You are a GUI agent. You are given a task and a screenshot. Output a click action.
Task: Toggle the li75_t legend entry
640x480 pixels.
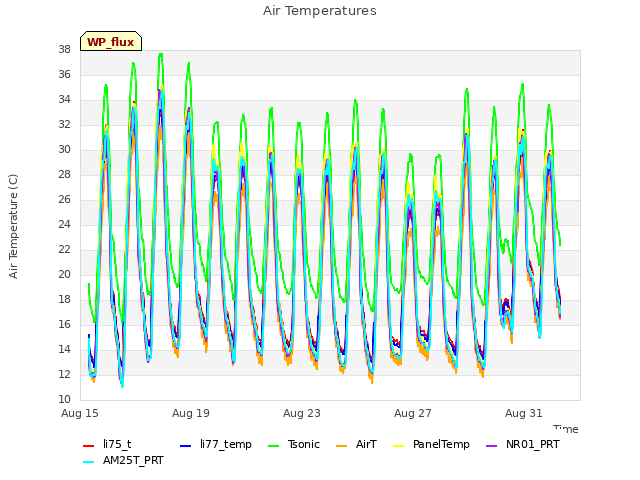(107, 444)
